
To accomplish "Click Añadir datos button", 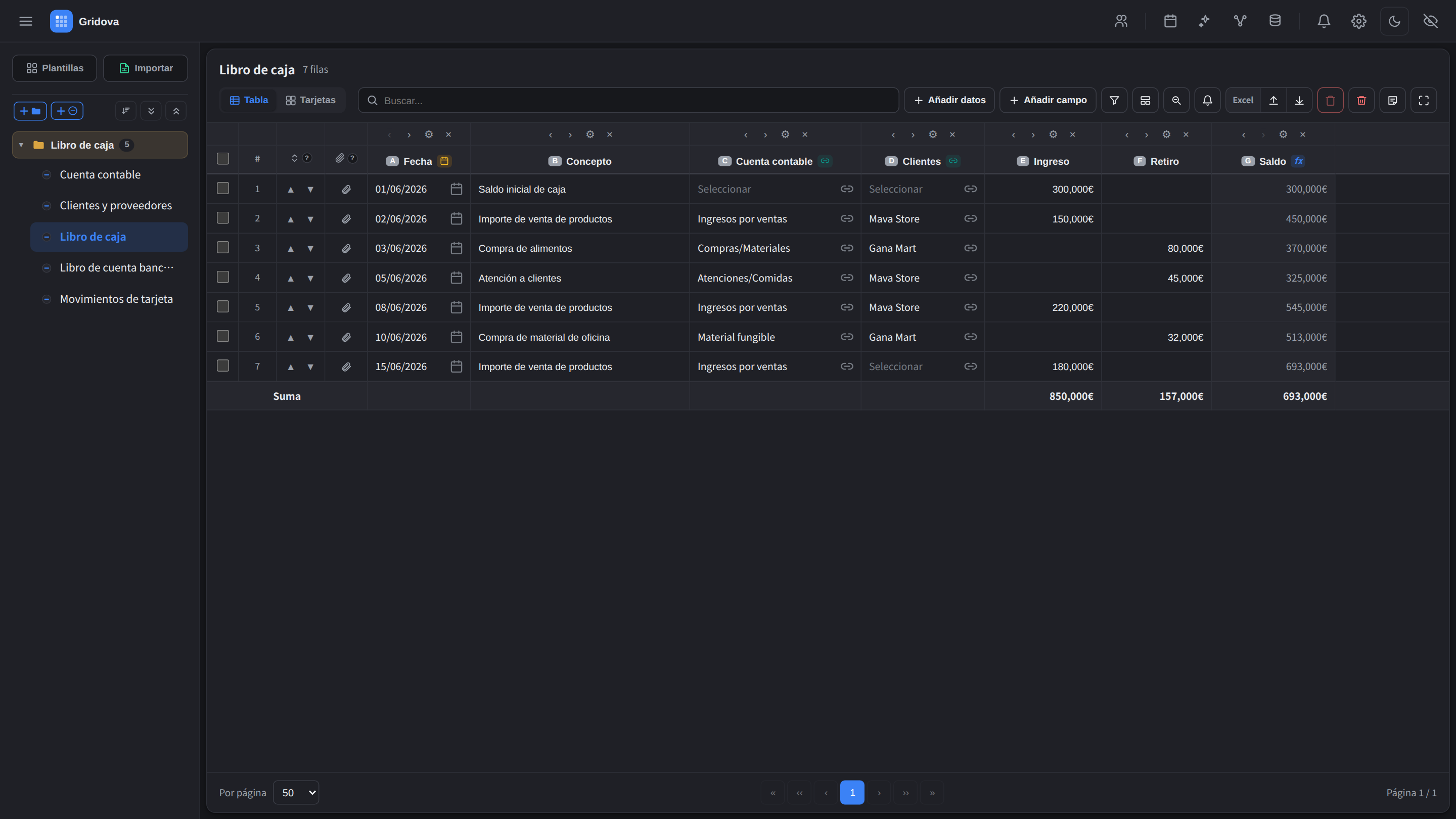I will (x=949, y=100).
